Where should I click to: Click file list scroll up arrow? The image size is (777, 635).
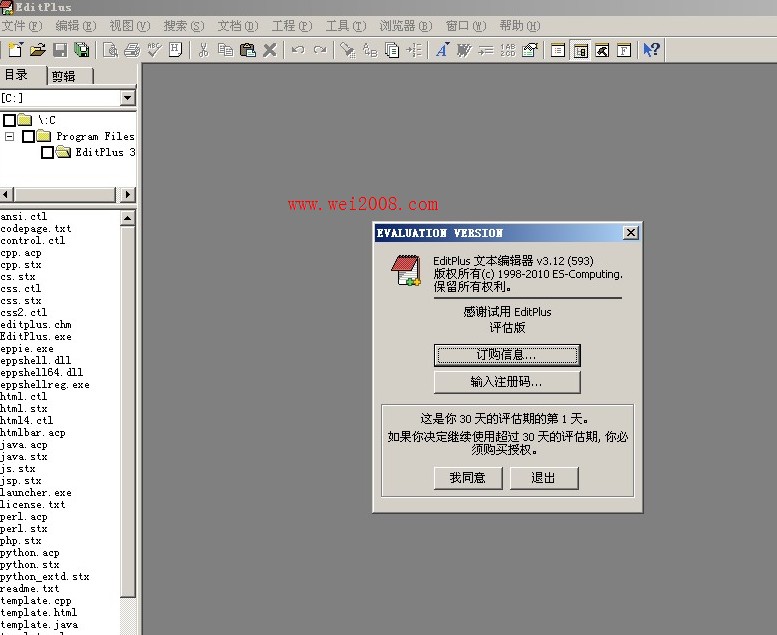pos(128,218)
